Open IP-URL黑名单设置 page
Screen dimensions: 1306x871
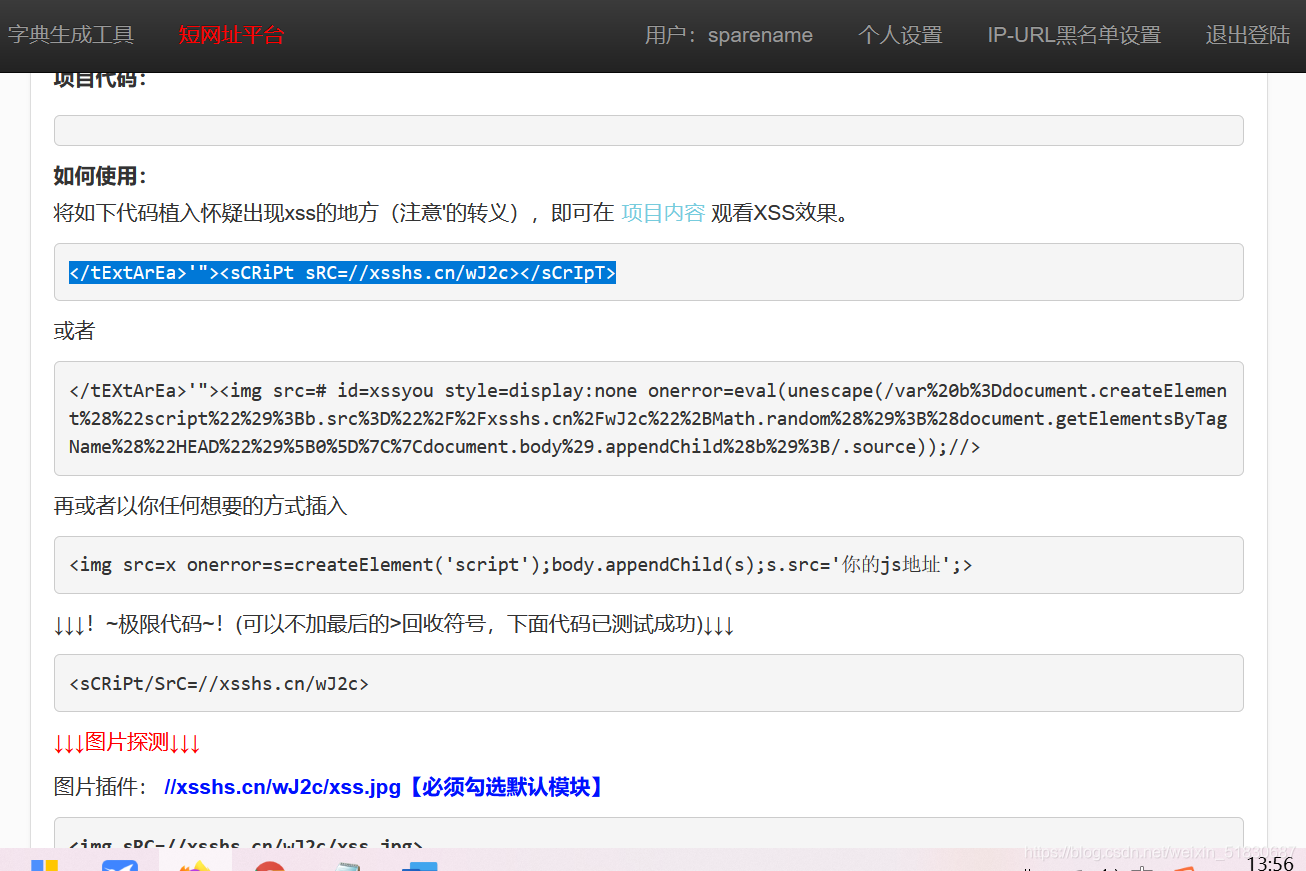pyautogui.click(x=1074, y=35)
